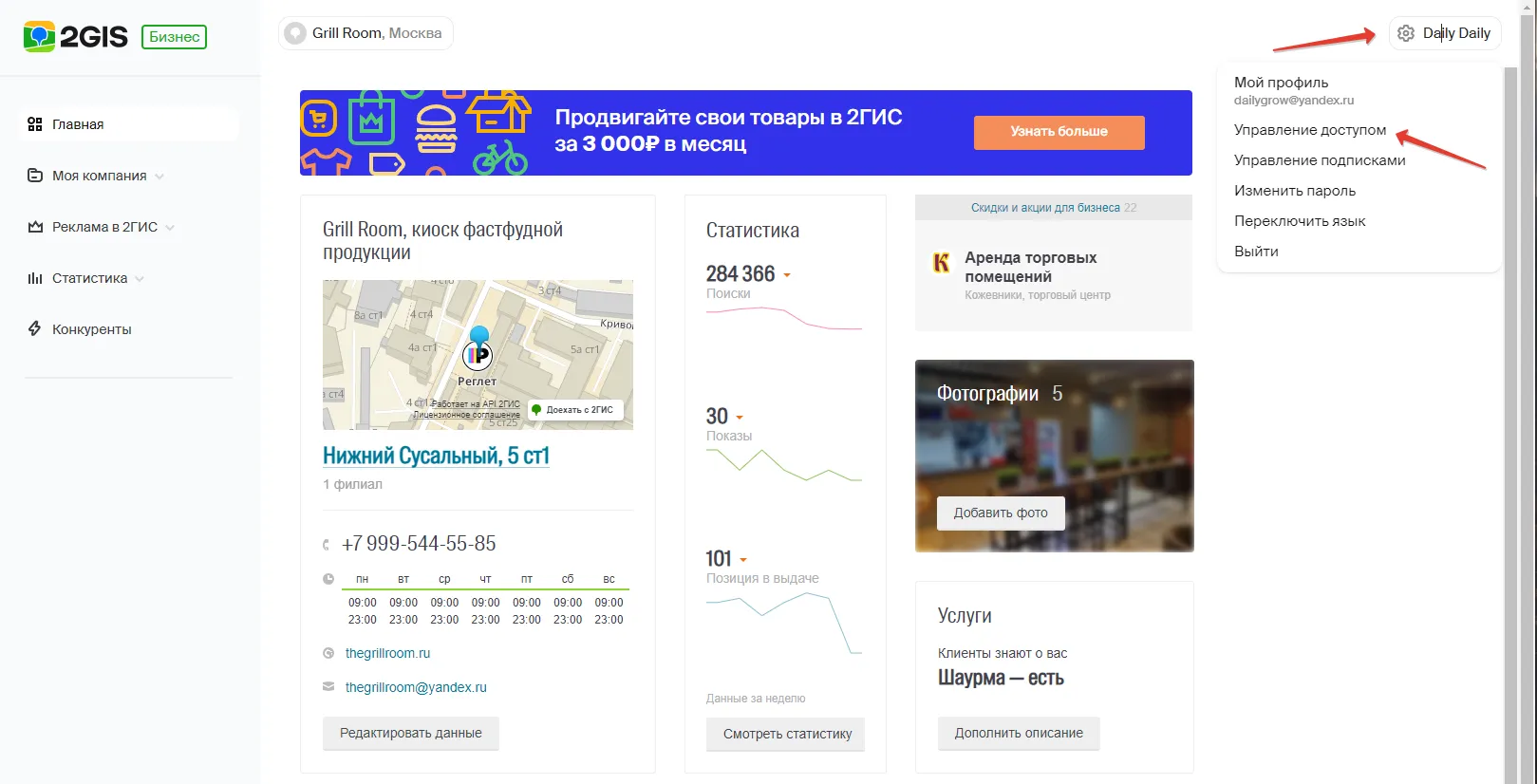Open the Daily Daily account menu
This screenshot has width=1537, height=784.
point(1445,33)
